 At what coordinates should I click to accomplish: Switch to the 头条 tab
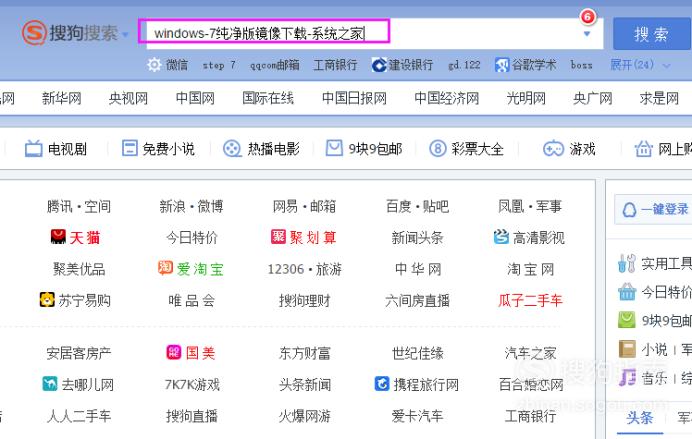(639, 417)
